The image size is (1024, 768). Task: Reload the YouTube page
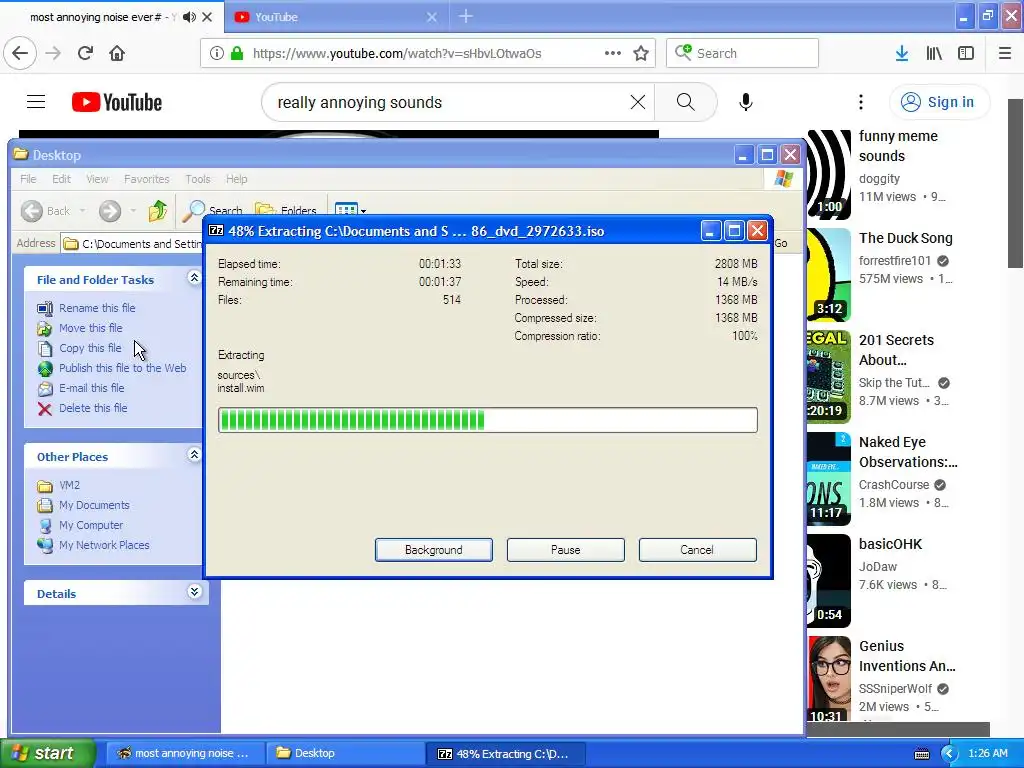(x=85, y=53)
